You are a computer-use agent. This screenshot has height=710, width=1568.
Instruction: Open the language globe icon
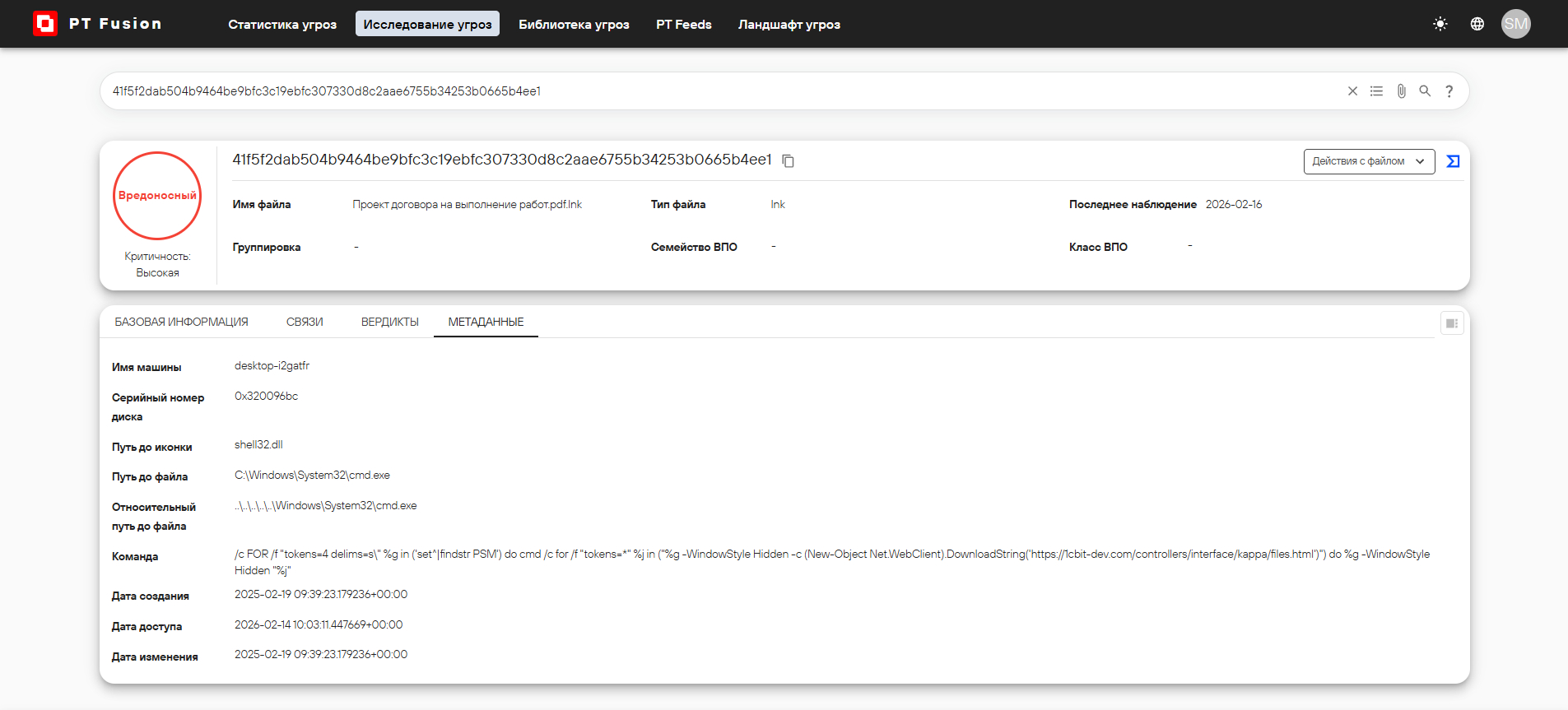(1477, 24)
